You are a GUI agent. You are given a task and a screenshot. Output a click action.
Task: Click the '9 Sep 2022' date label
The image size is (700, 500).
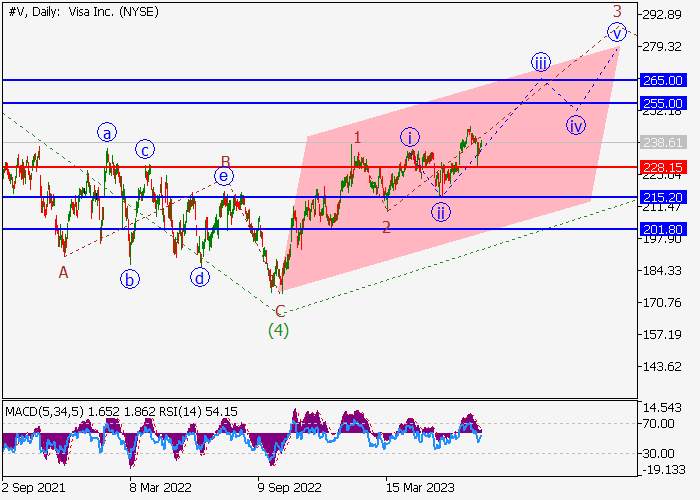click(289, 487)
